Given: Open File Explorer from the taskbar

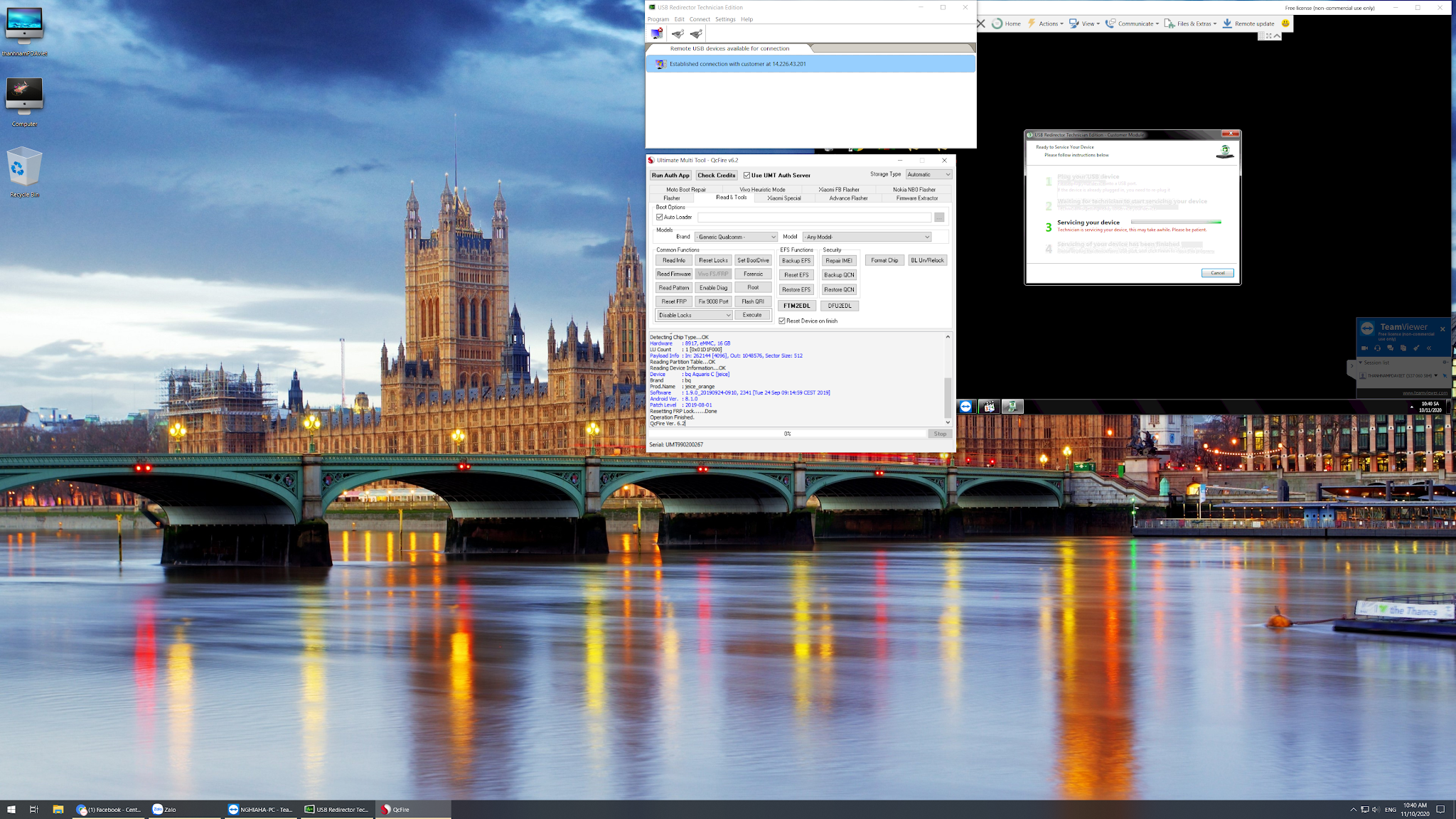Looking at the screenshot, I should (x=58, y=809).
